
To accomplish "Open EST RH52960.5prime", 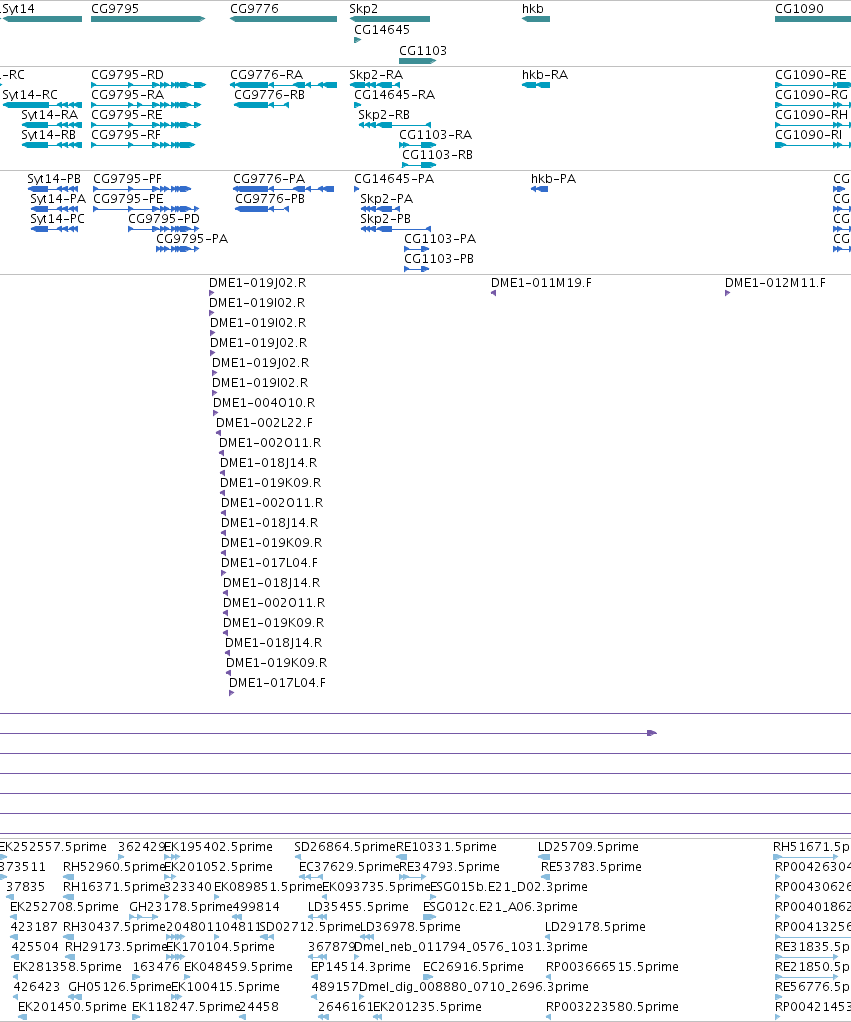I will [x=114, y=867].
